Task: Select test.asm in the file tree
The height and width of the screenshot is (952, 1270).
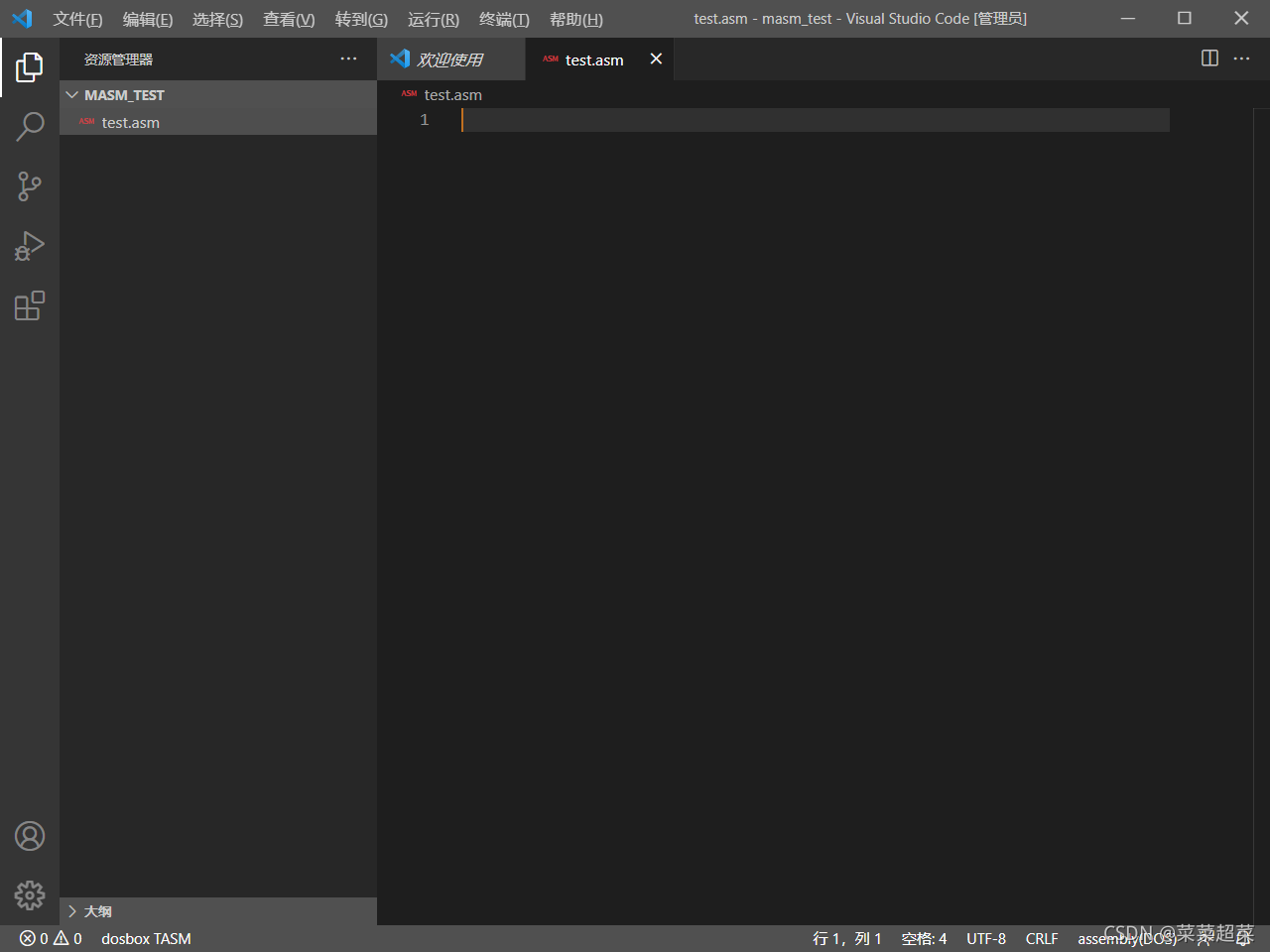Action: (x=218, y=123)
